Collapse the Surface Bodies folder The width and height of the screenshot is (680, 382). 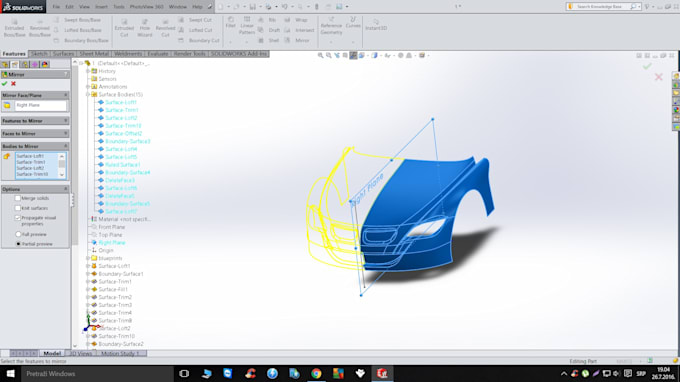pos(88,95)
